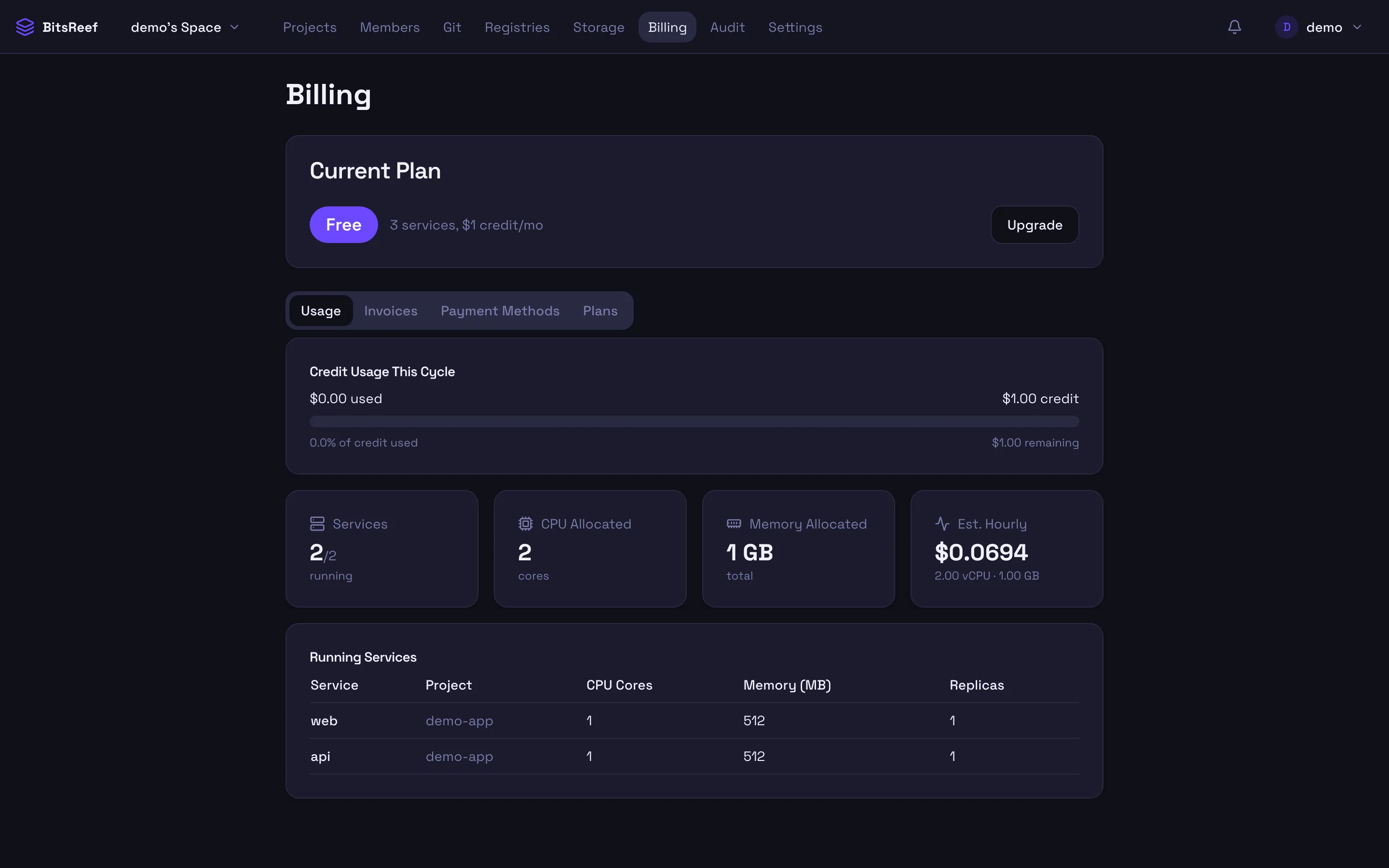
Task: Click the $1.00 remaining label
Action: tap(1035, 443)
